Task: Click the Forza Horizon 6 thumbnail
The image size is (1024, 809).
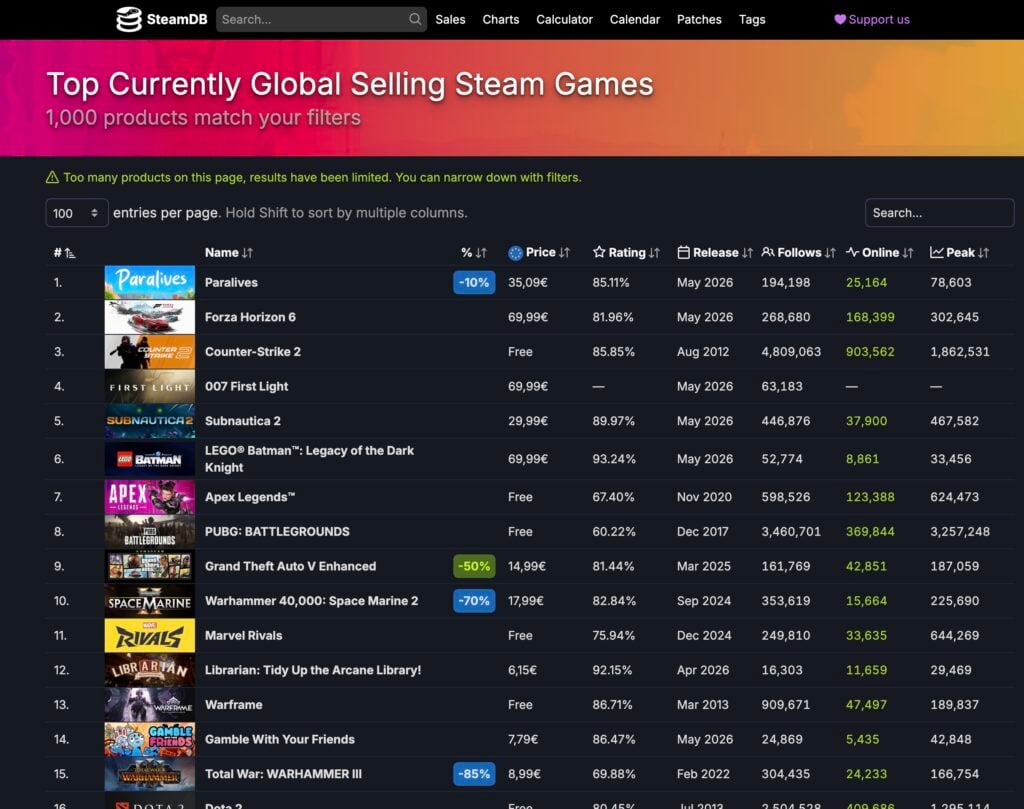Action: [x=150, y=317]
